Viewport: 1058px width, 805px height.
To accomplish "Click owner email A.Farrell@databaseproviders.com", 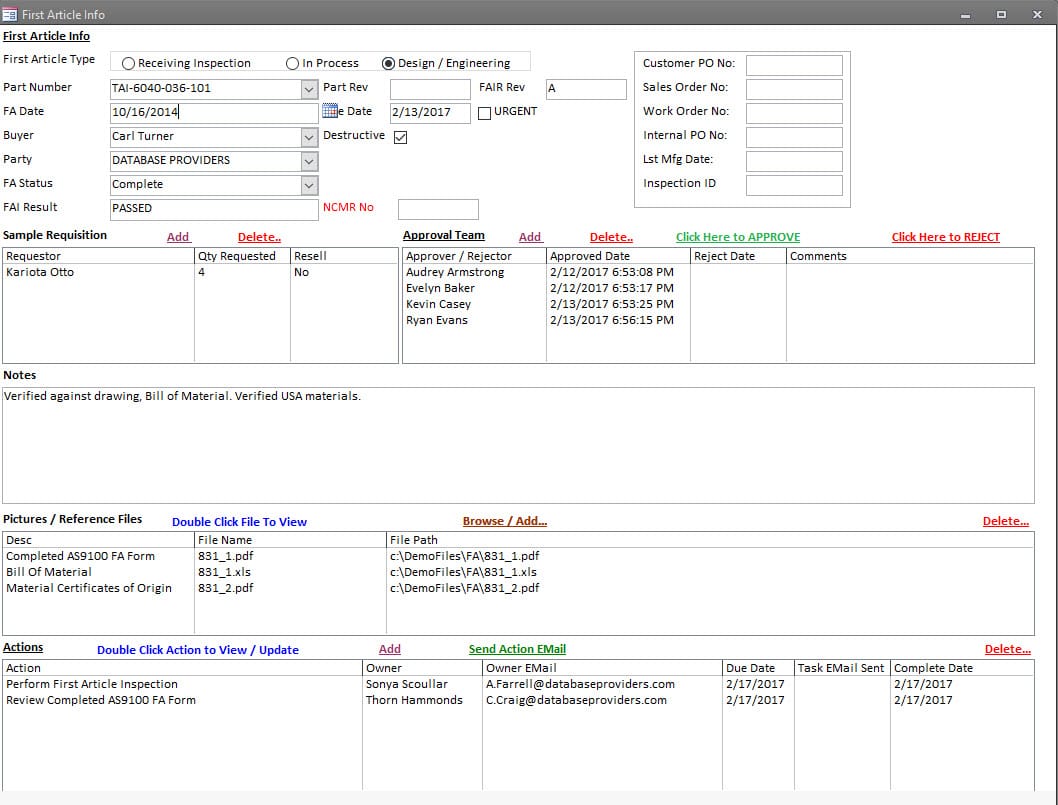I will tap(580, 684).
